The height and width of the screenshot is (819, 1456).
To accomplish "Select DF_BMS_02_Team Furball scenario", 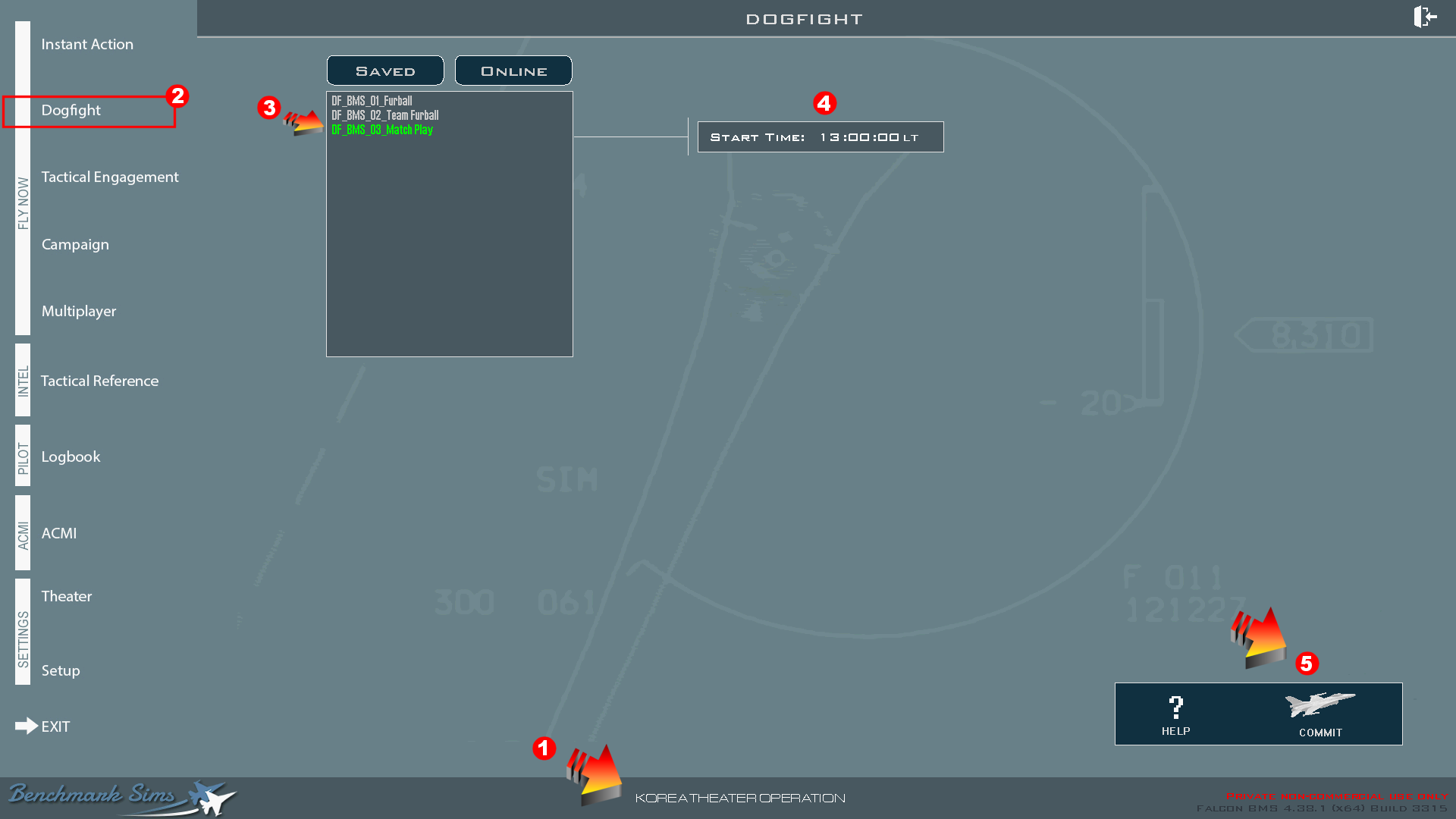I will pos(384,115).
